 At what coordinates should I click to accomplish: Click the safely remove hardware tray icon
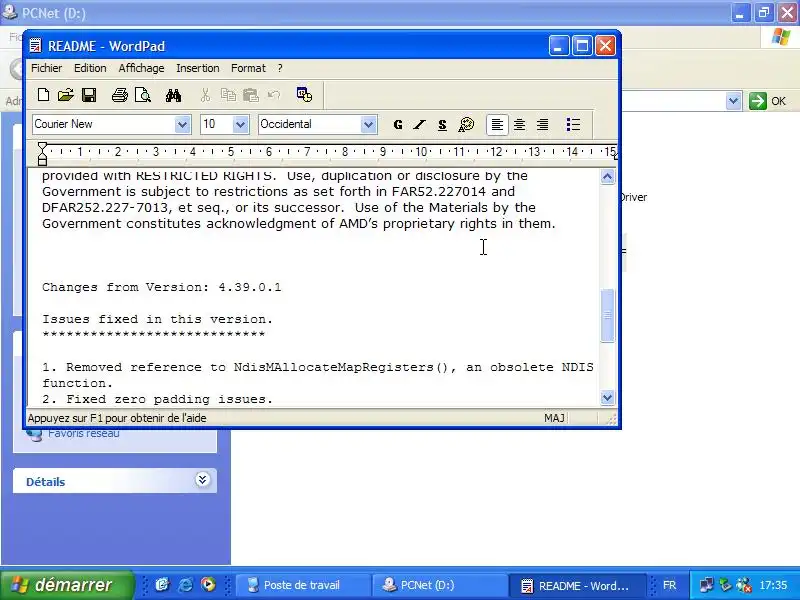pyautogui.click(x=725, y=585)
